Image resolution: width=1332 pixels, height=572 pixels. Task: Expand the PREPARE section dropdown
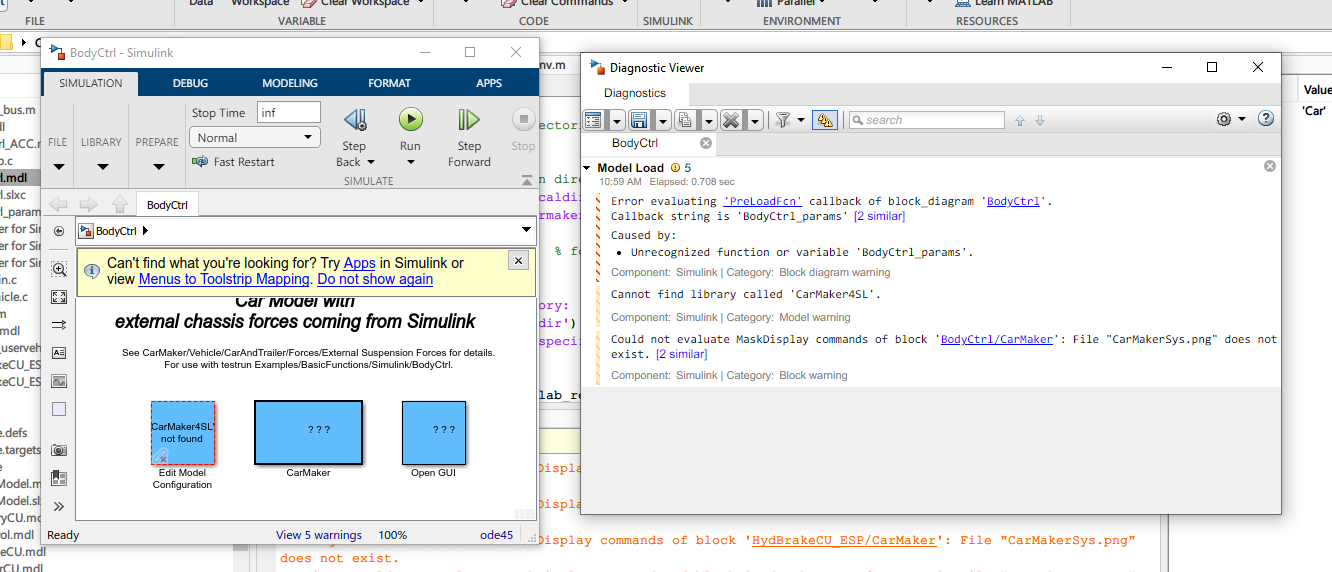pyautogui.click(x=157, y=167)
